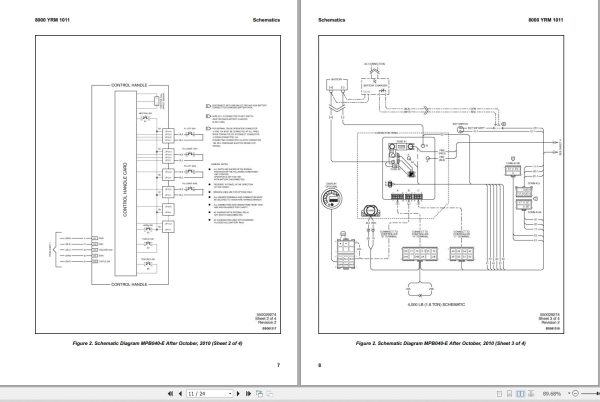600x402 pixels.
Task: Jump to the last page
Action: click(x=248, y=393)
